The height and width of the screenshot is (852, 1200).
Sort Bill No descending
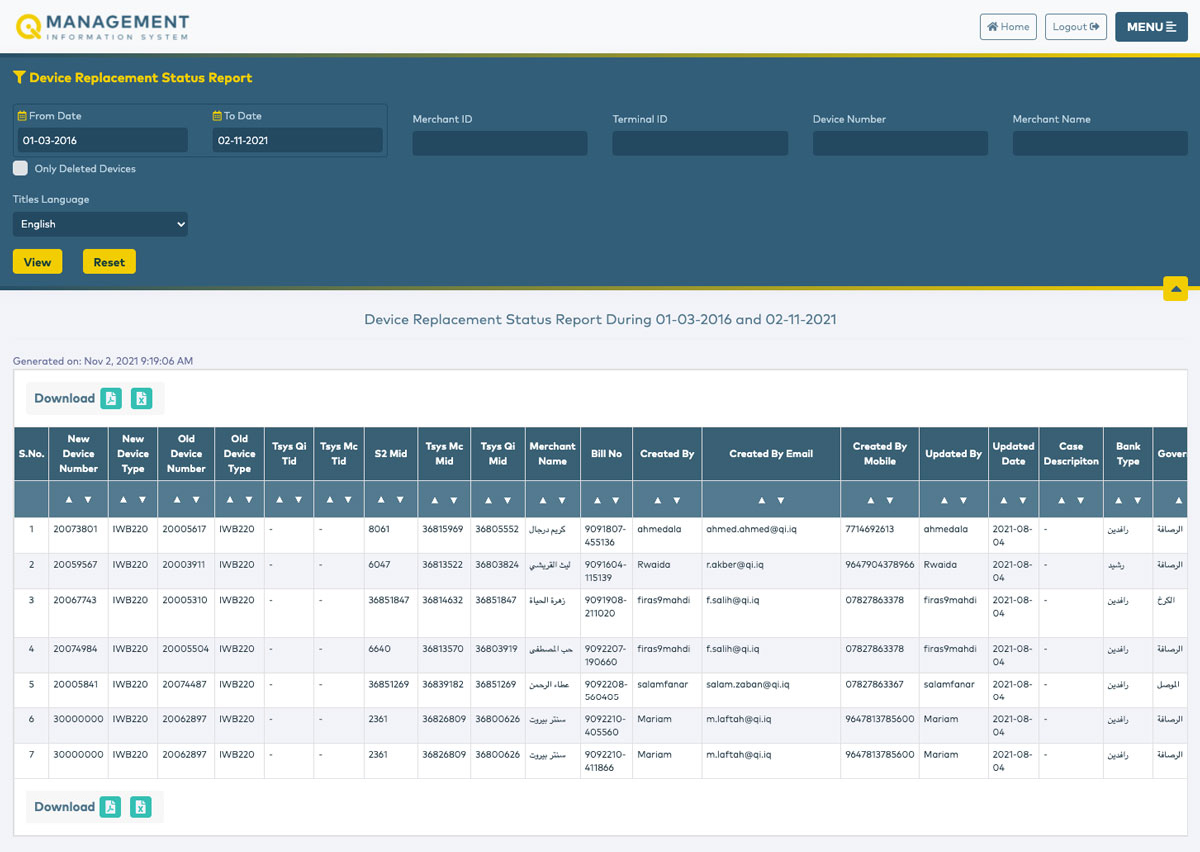coord(616,499)
